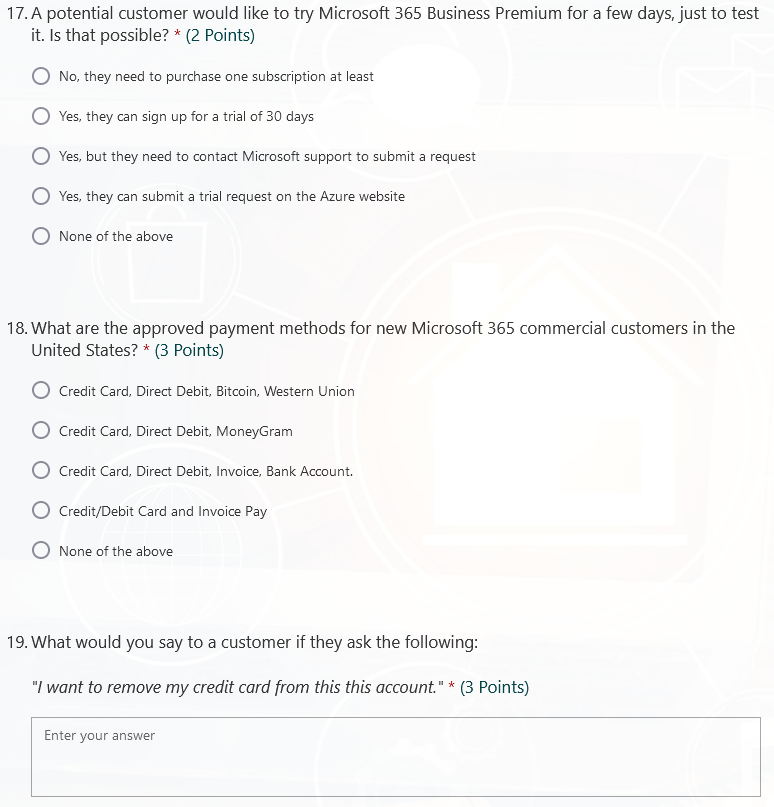Select "None of the above" for question 17
The height and width of the screenshot is (807, 774).
pos(41,236)
